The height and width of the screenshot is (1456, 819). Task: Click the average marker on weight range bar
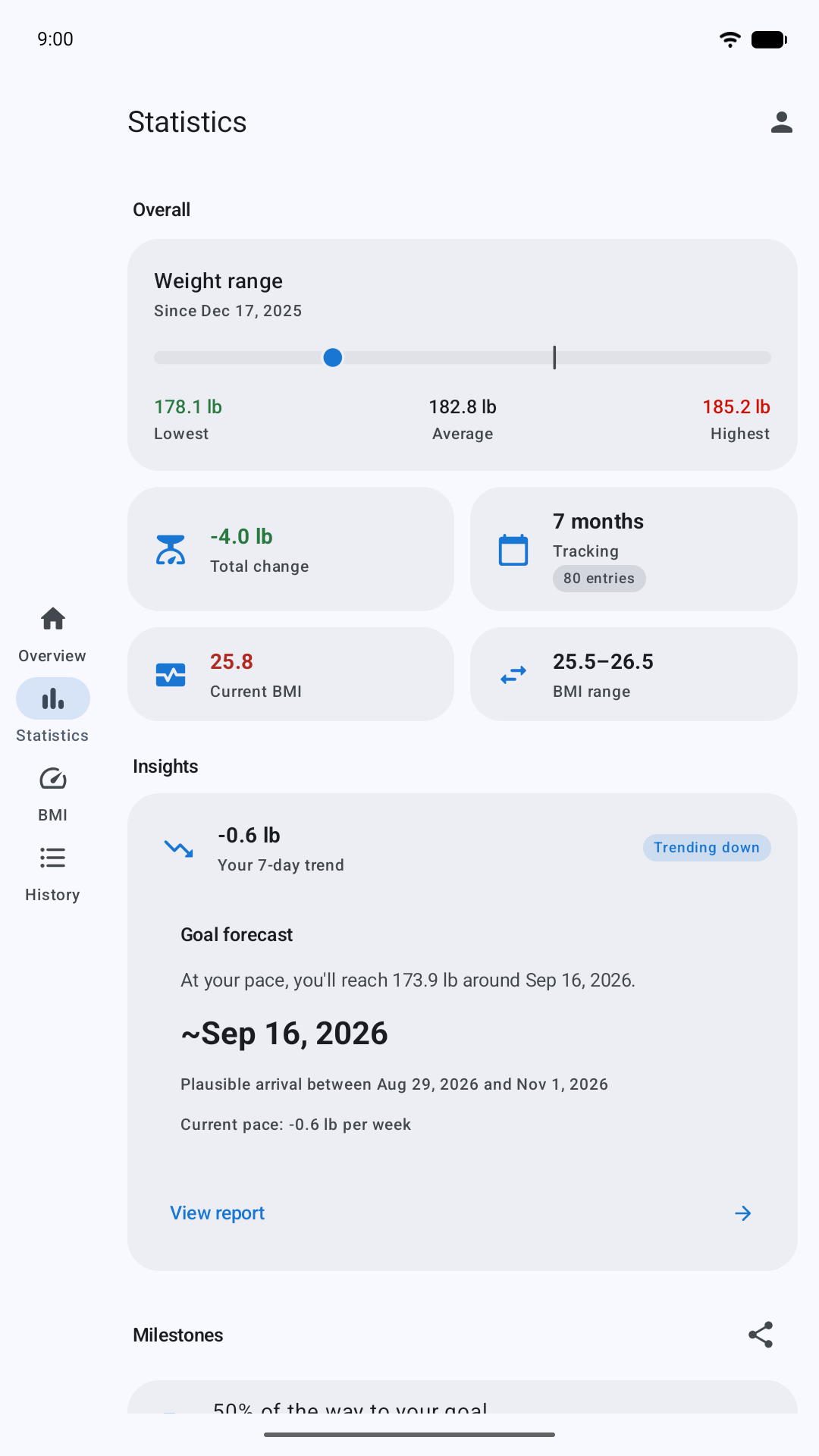[554, 357]
